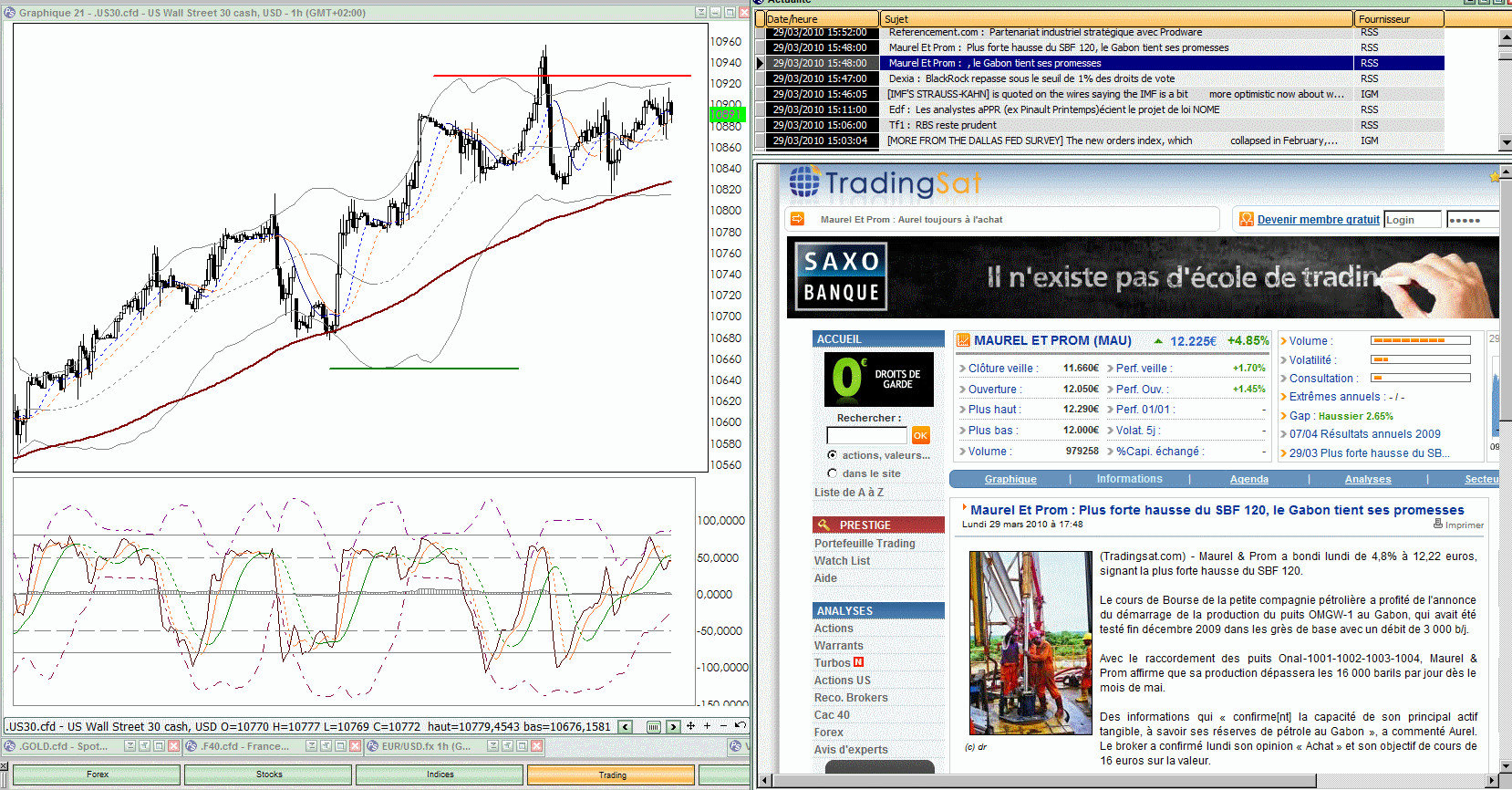1512x790 pixels.
Task: Click the password field next to Login
Action: tap(1472, 219)
